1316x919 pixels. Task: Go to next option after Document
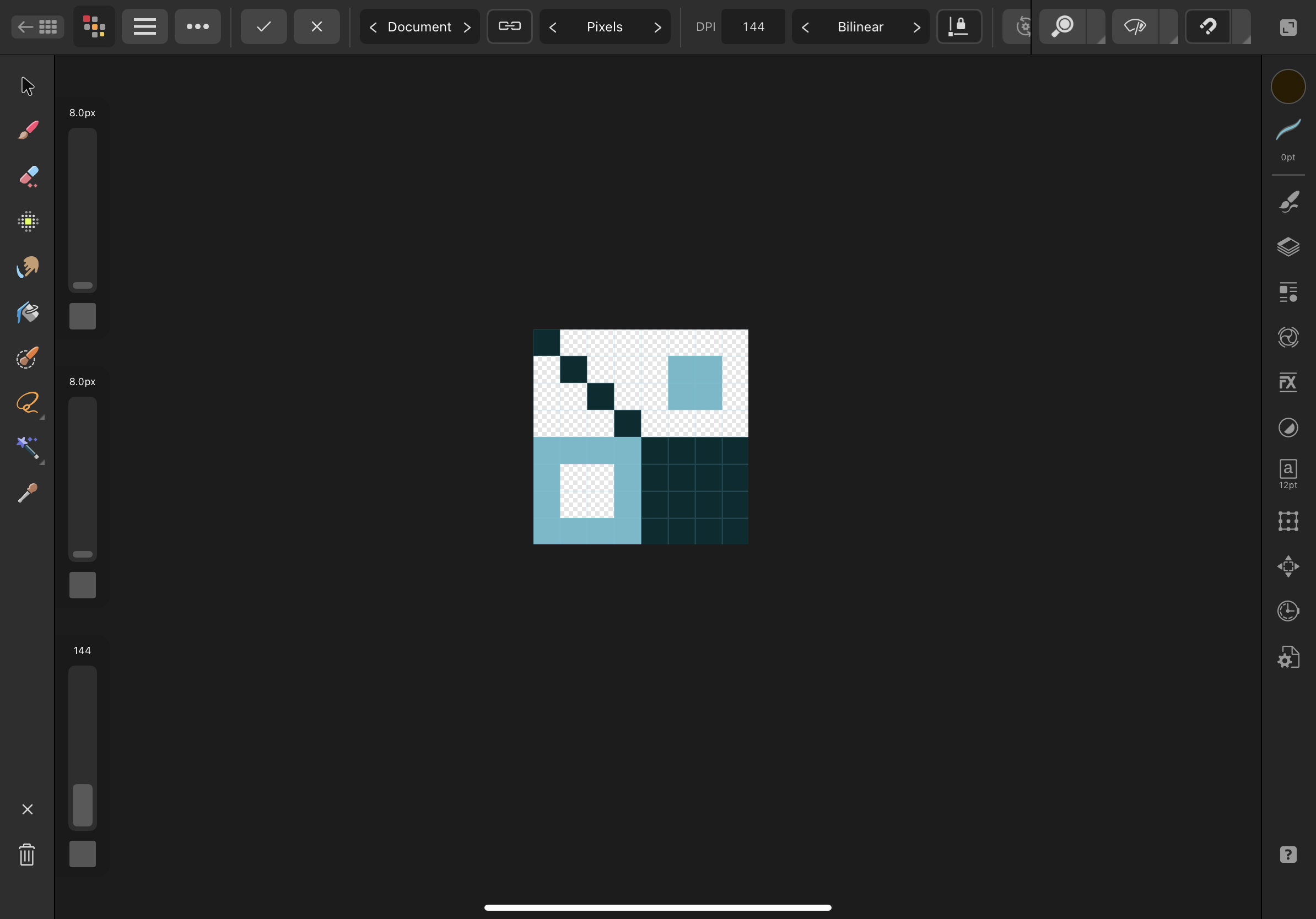tap(467, 27)
